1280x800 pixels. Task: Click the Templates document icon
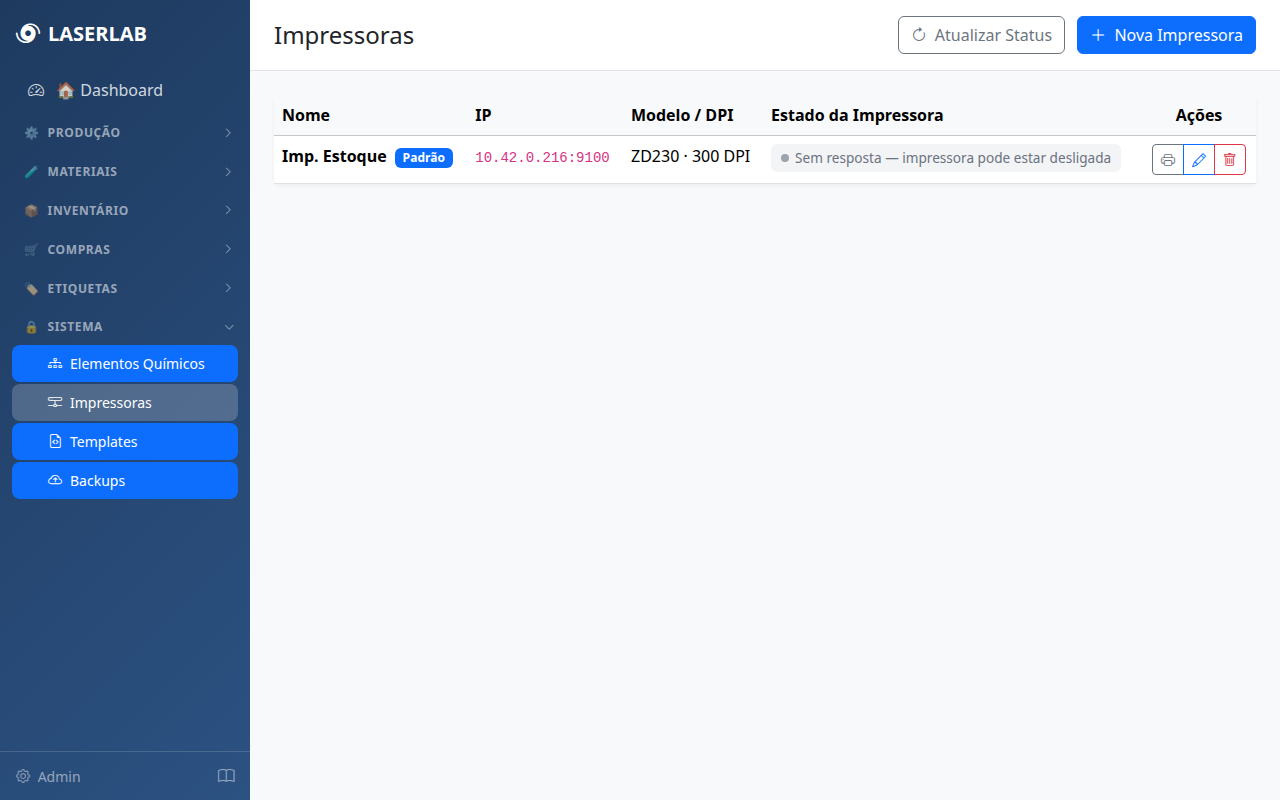pyautogui.click(x=56, y=441)
